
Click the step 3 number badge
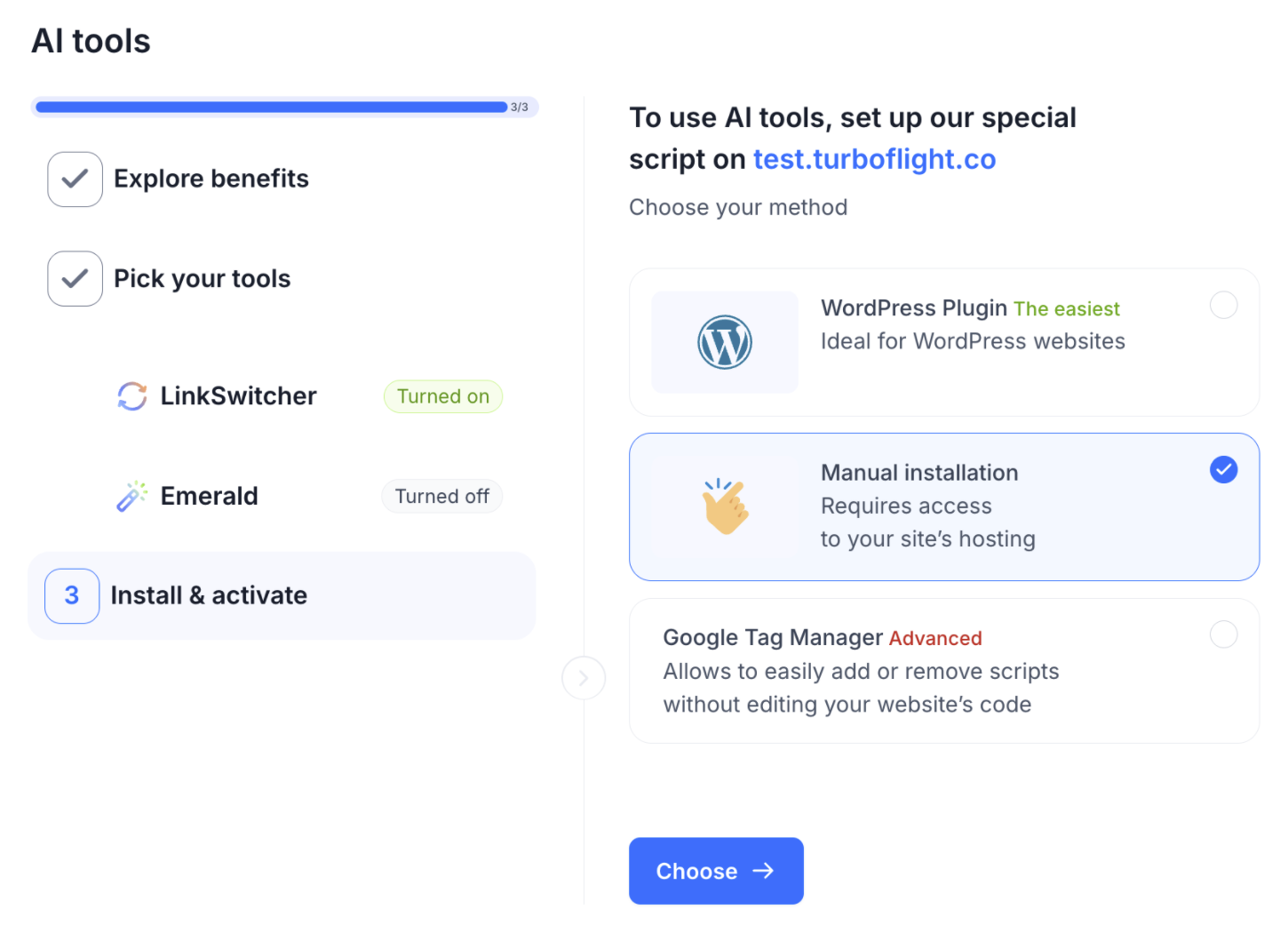click(72, 595)
